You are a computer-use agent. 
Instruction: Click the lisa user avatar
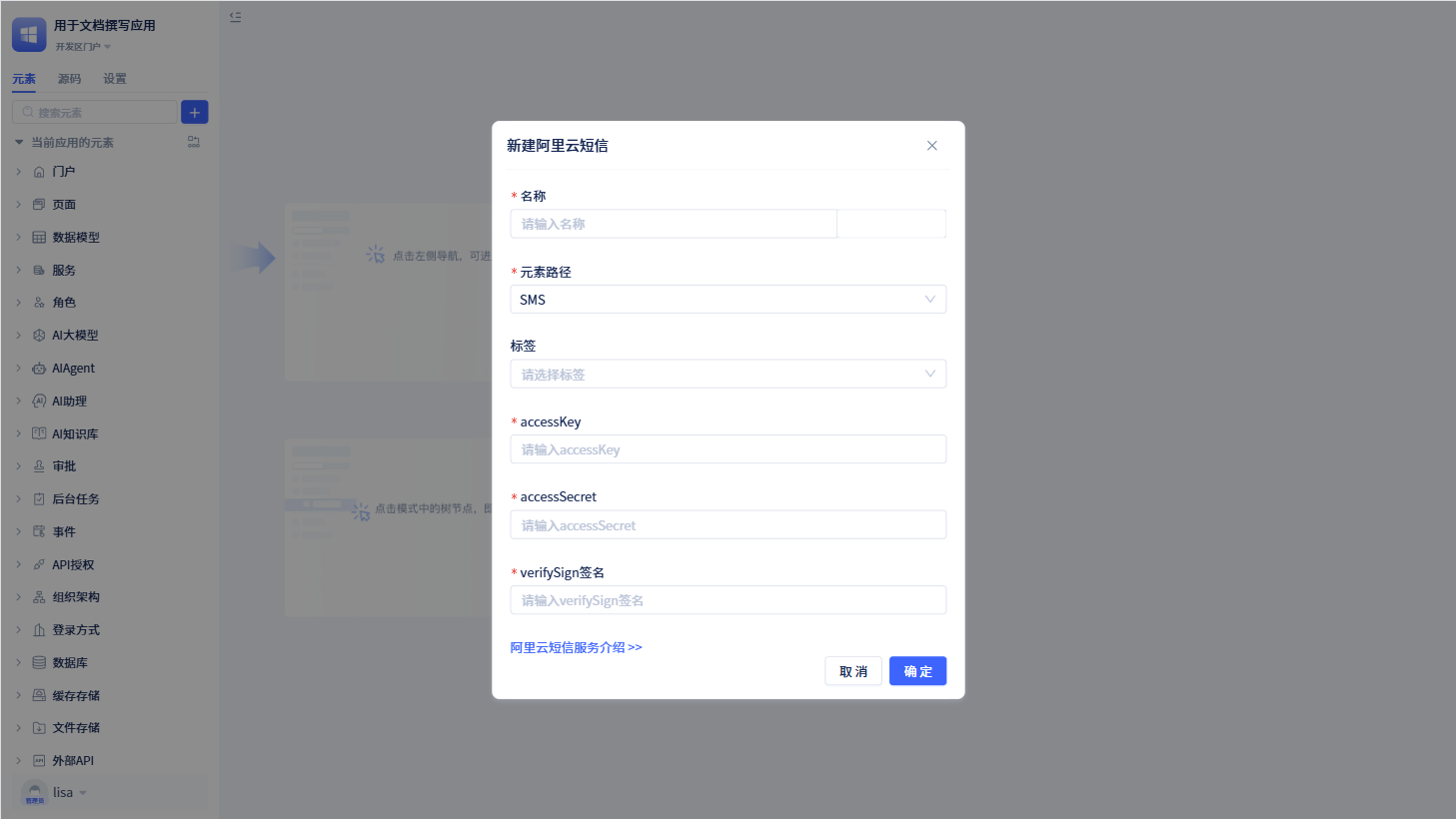tap(35, 793)
